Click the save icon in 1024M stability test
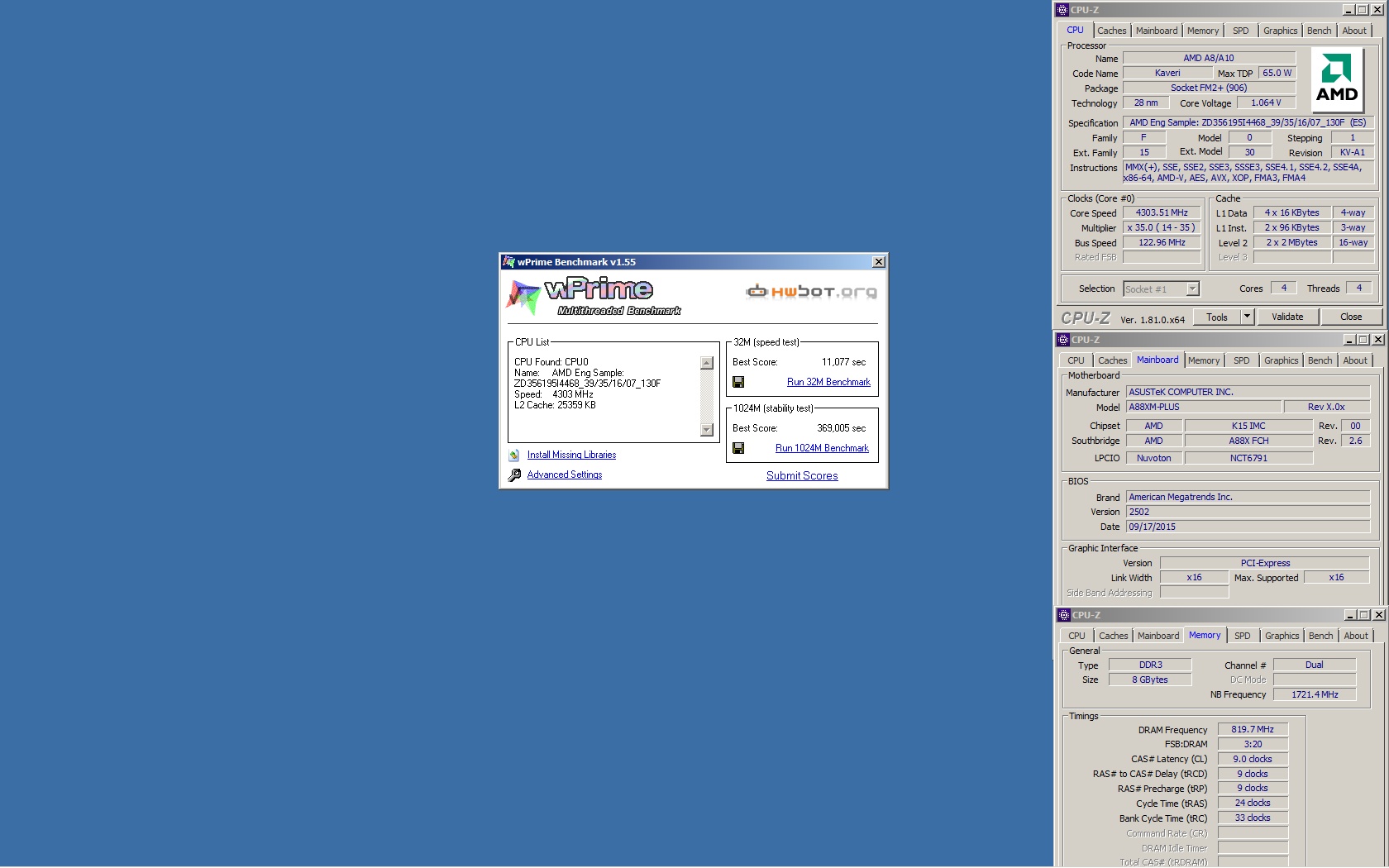This screenshot has height=868, width=1389. 738,448
